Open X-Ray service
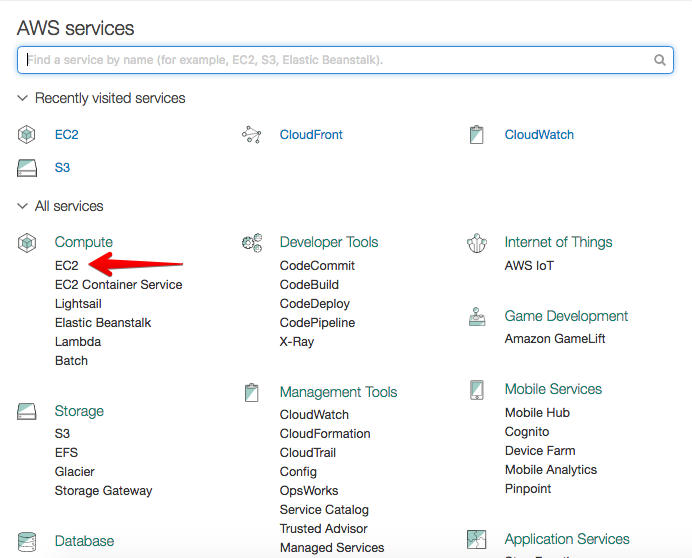Screen dimensions: 692x558 point(297,342)
